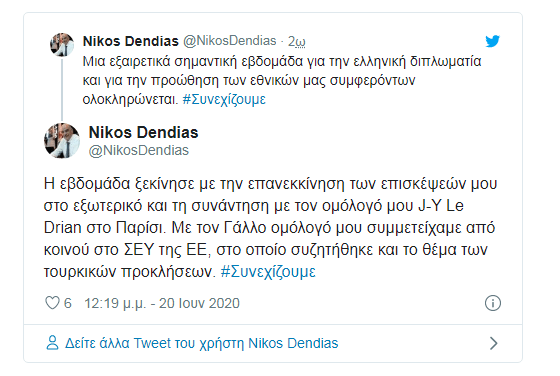The image size is (560, 376).
Task: Click the thread connector line between avatars
Action: [x=62, y=90]
